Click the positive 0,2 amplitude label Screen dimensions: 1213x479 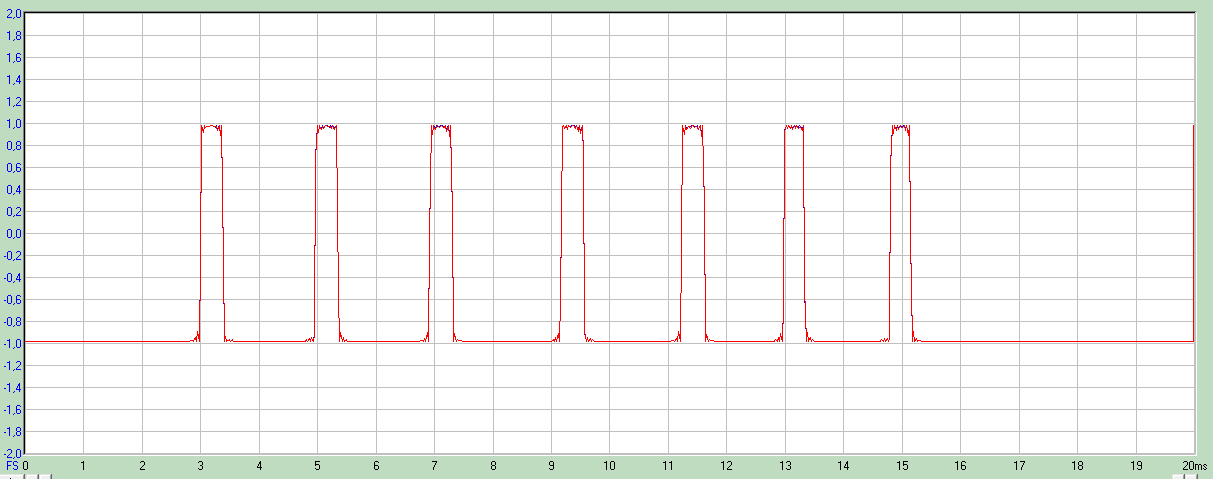tap(15, 212)
